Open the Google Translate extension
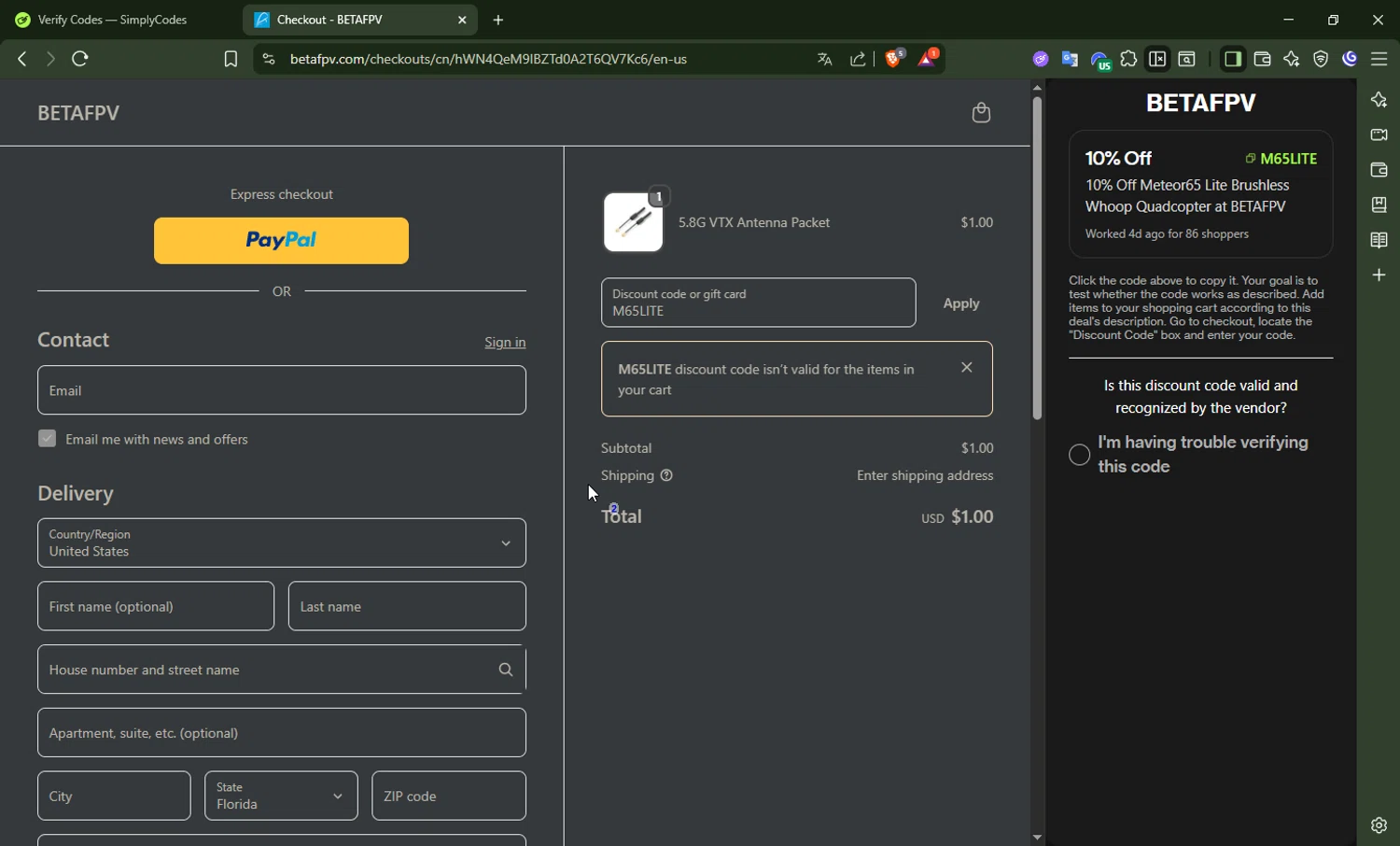The image size is (1400, 846). [x=1070, y=59]
